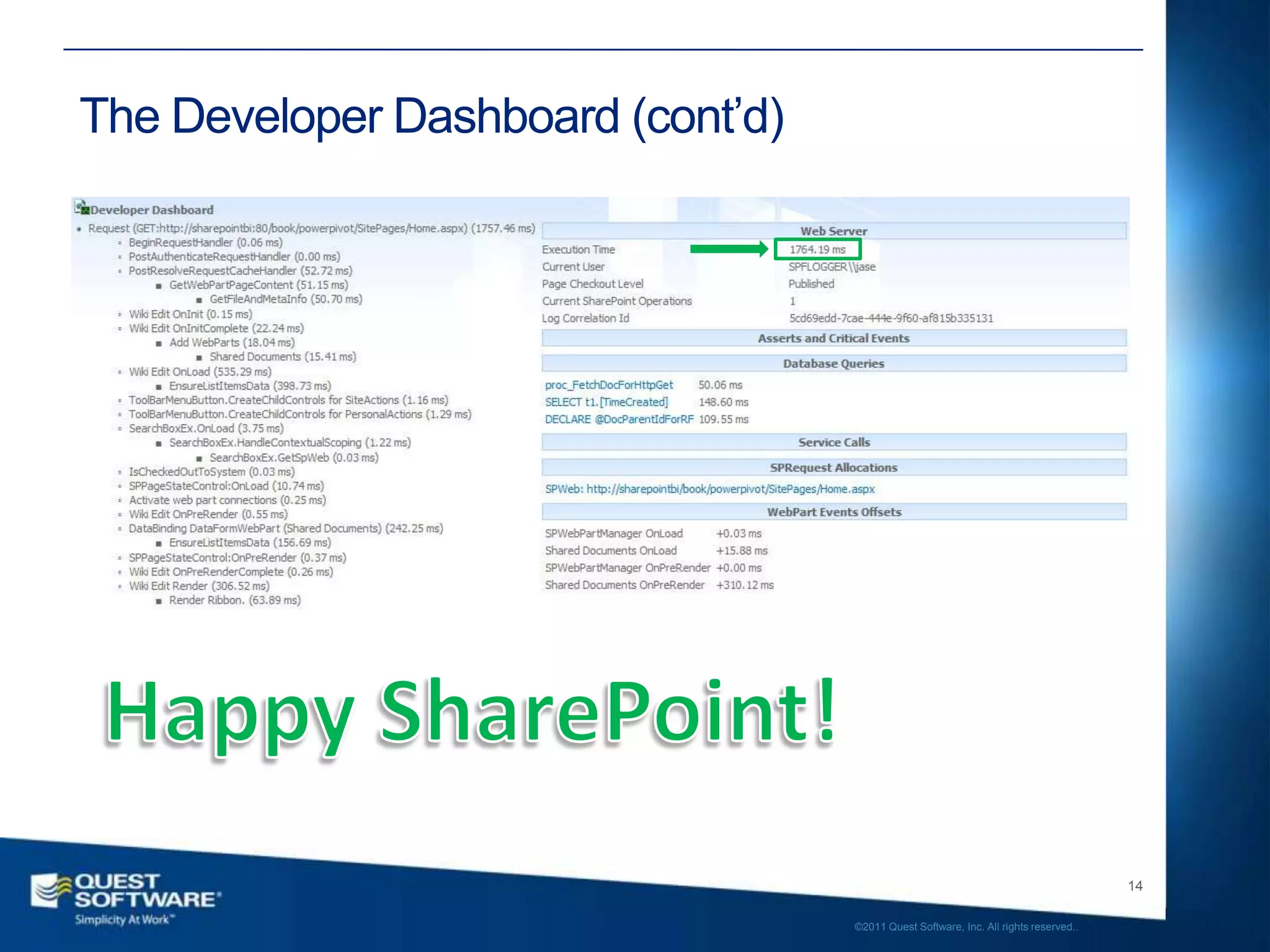Click the Execution Time label
Image resolution: width=1270 pixels, height=952 pixels.
click(x=579, y=249)
